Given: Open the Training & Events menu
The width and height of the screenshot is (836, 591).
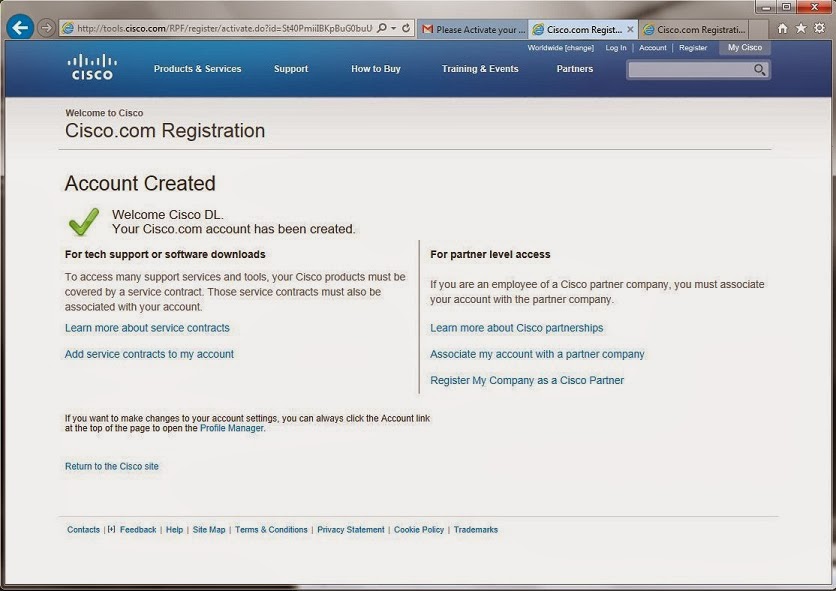Looking at the screenshot, I should click(x=480, y=69).
